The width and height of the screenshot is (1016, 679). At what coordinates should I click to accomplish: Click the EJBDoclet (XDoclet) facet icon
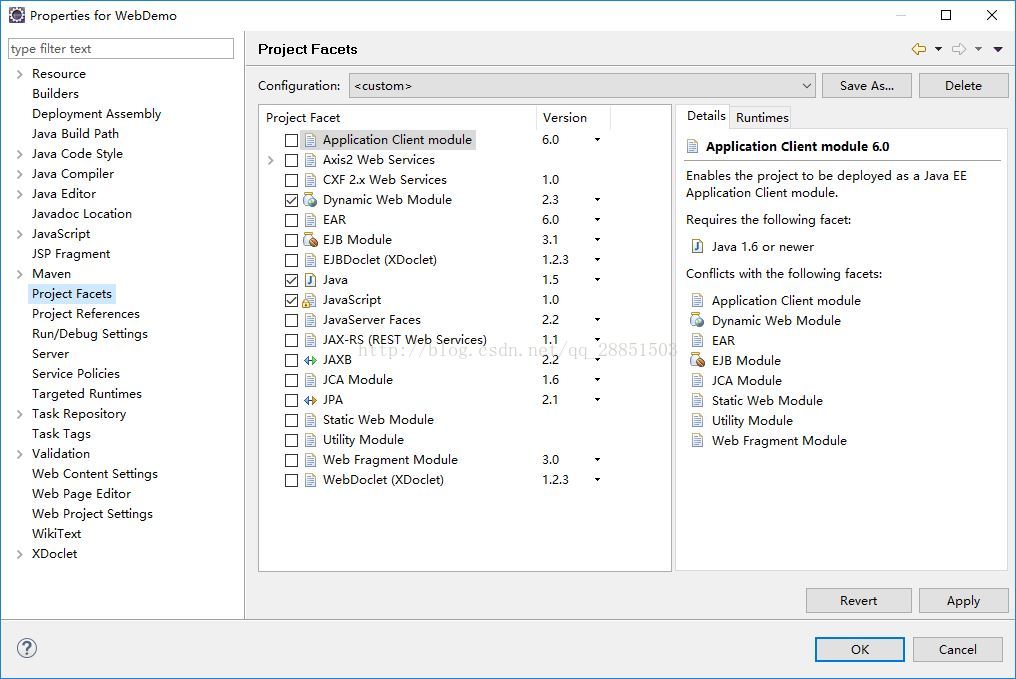(310, 260)
